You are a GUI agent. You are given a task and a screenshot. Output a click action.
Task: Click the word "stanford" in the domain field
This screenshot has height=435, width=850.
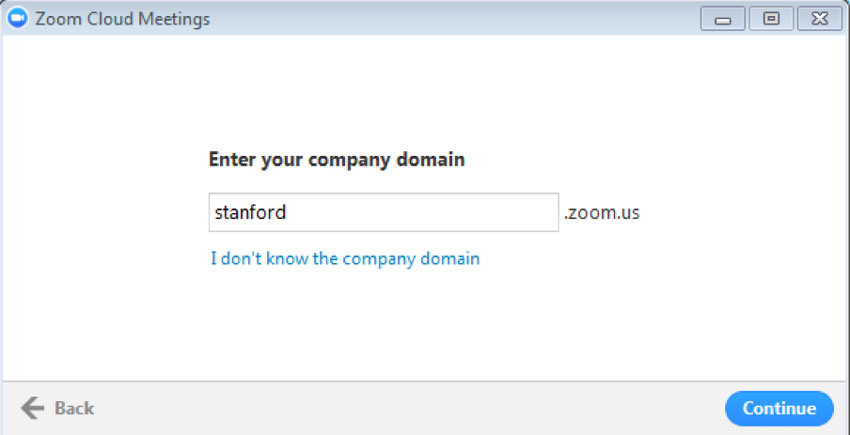tap(251, 212)
